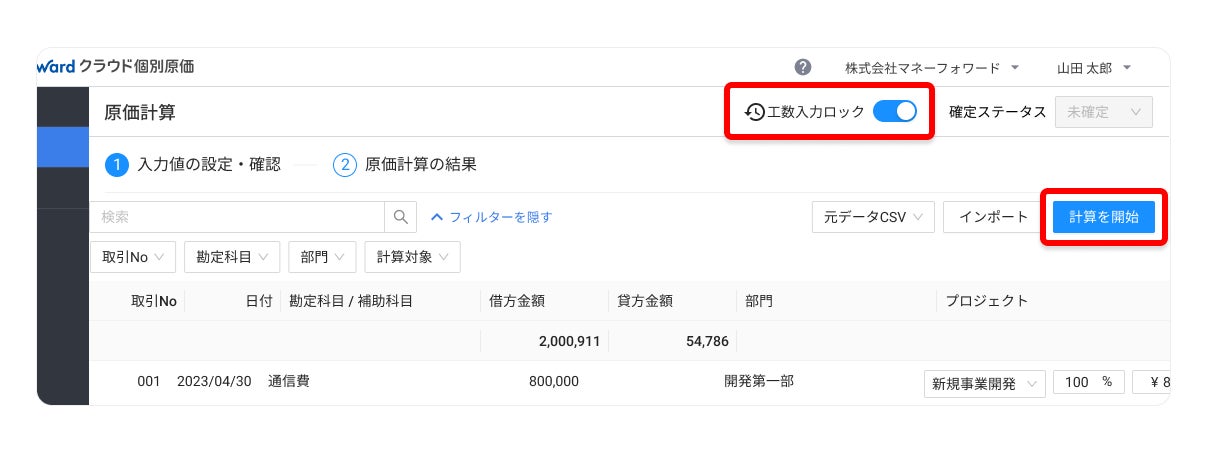The height and width of the screenshot is (452, 1206).
Task: Switch to 原価計算の結果 step
Action: point(420,165)
